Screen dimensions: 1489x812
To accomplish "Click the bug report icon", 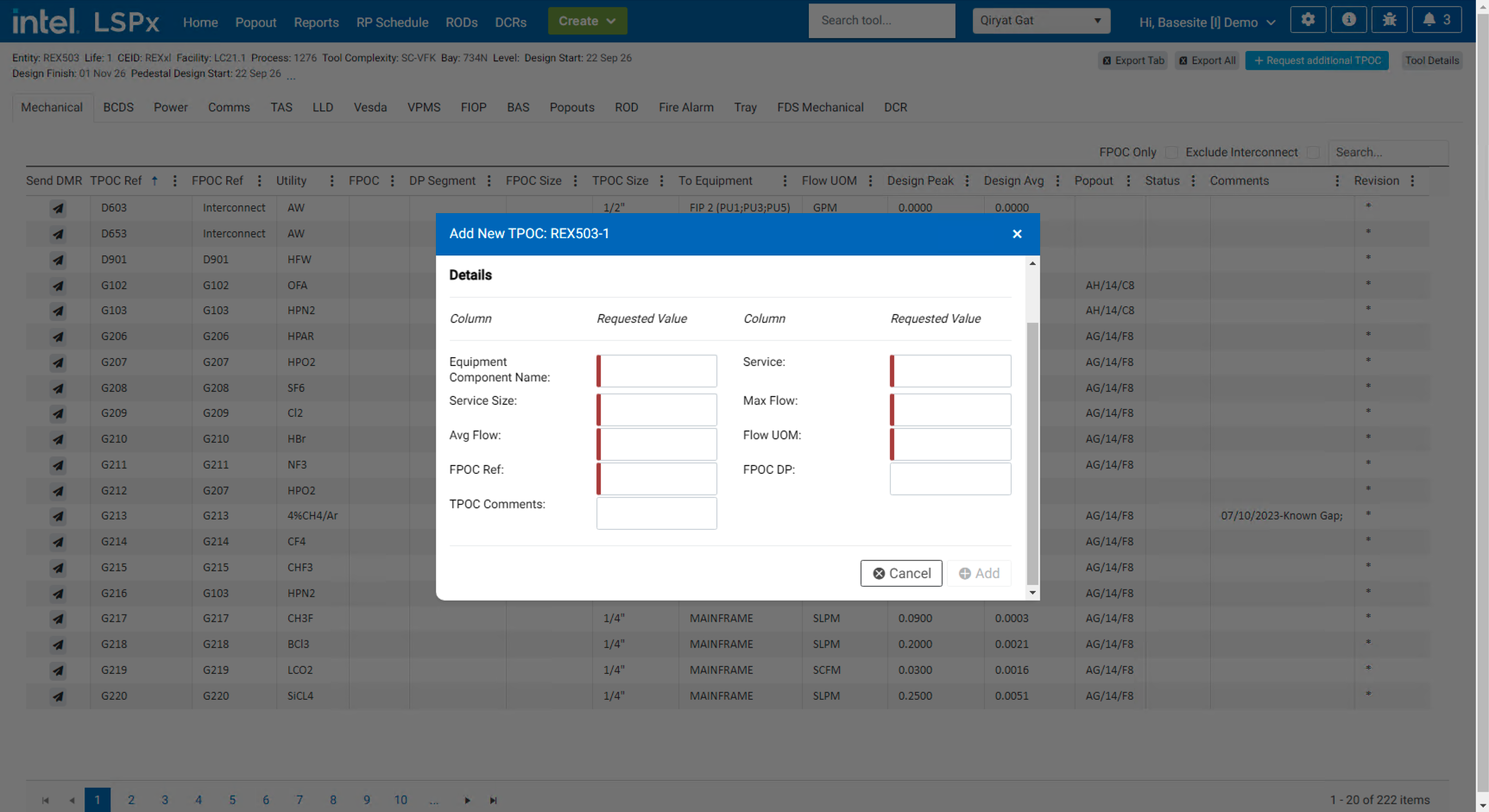I will 1389,20.
